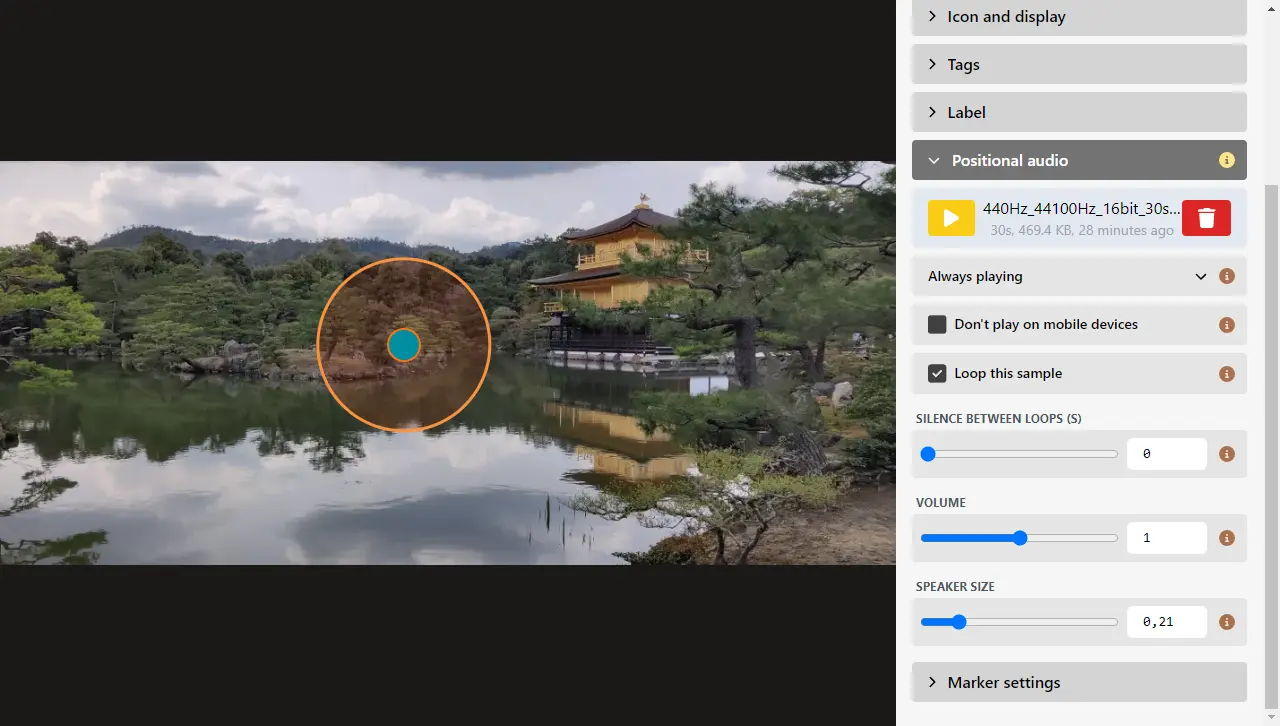The width and height of the screenshot is (1280, 726).
Task: Click info icon for silence between loops
Action: tap(1226, 454)
